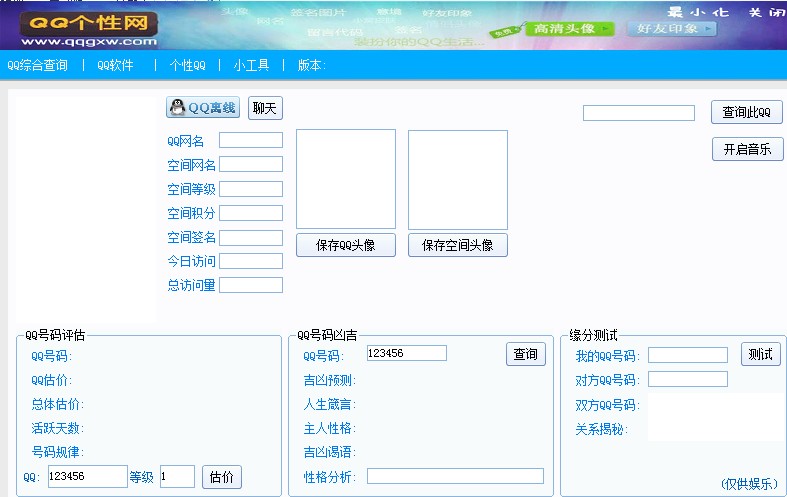Image resolution: width=787 pixels, height=497 pixels.
Task: Click the QQ网名 field
Action: [251, 140]
